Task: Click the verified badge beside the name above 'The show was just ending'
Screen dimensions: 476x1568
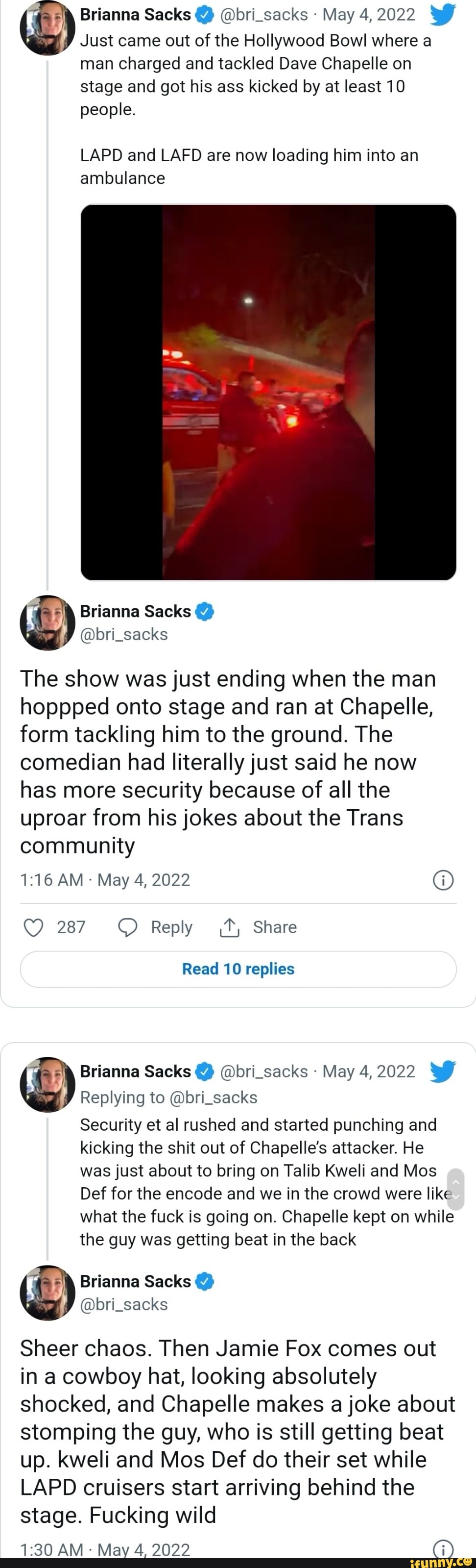Action: click(x=205, y=611)
